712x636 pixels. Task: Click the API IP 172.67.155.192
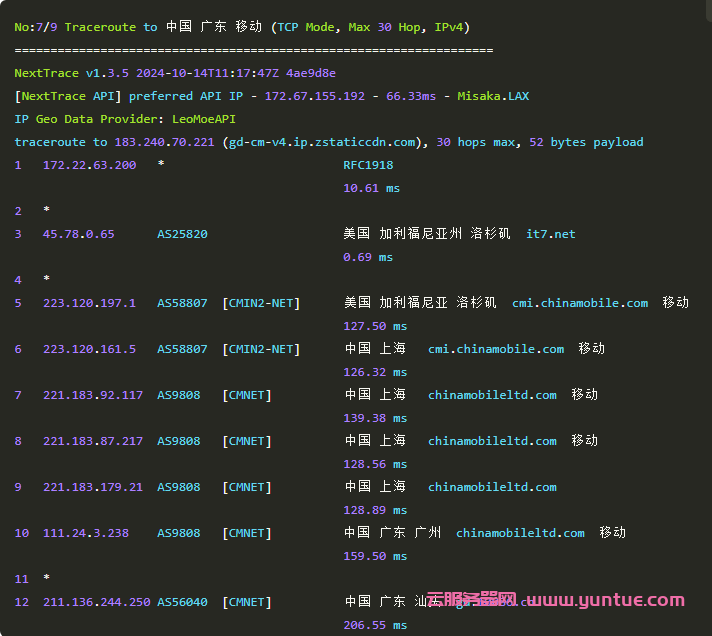click(315, 96)
